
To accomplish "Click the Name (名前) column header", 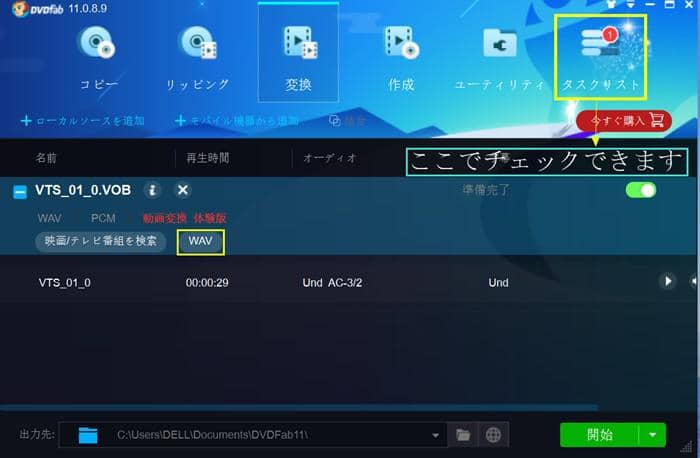I will click(x=46, y=158).
